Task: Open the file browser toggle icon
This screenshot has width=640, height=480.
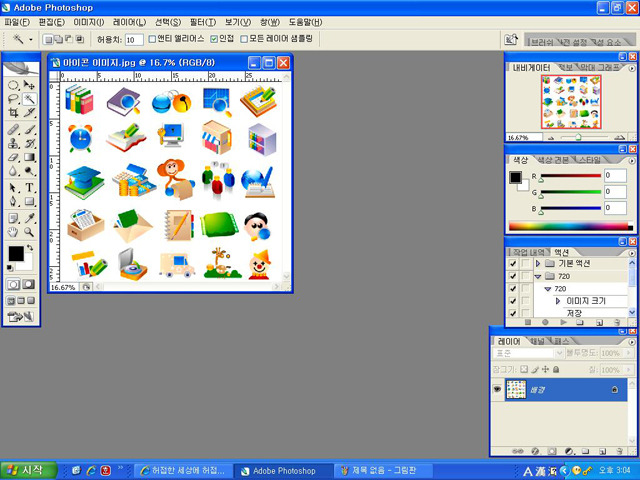Action: [x=511, y=40]
